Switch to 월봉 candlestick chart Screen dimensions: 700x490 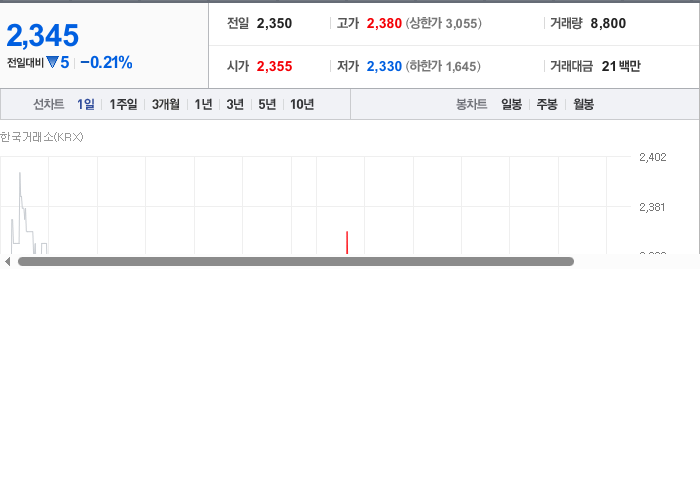tap(583, 104)
